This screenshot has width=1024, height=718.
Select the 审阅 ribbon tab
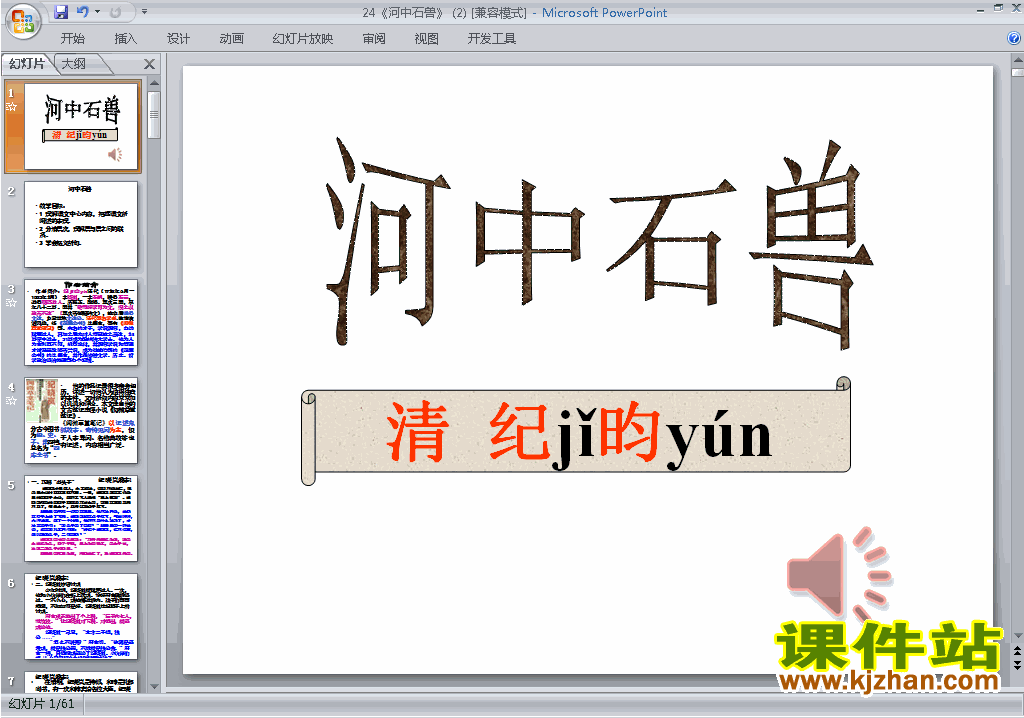374,39
